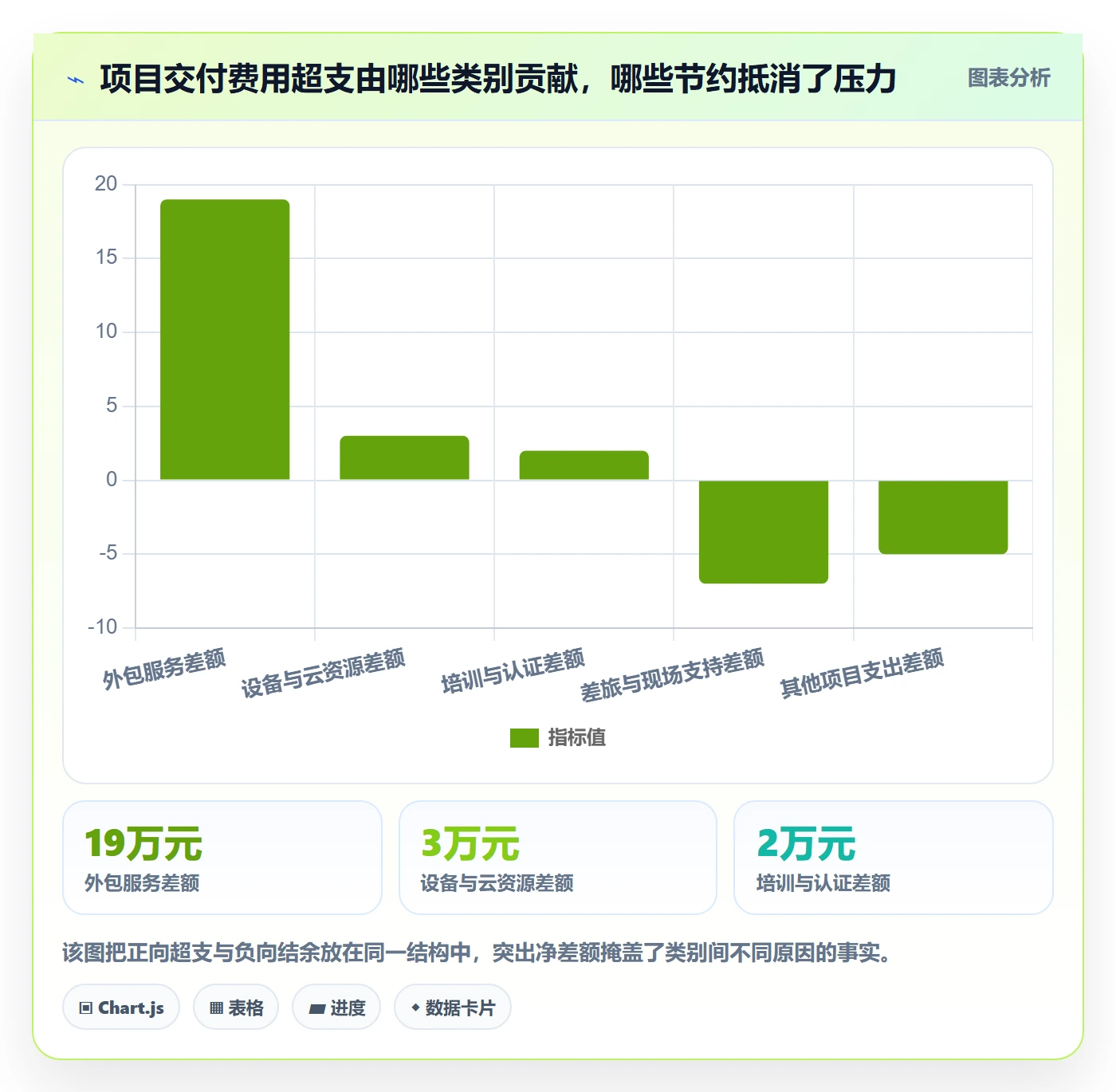Click the diamond icon in 数据卡片 chip
Image resolution: width=1116 pixels, height=1092 pixels.
[x=415, y=1008]
